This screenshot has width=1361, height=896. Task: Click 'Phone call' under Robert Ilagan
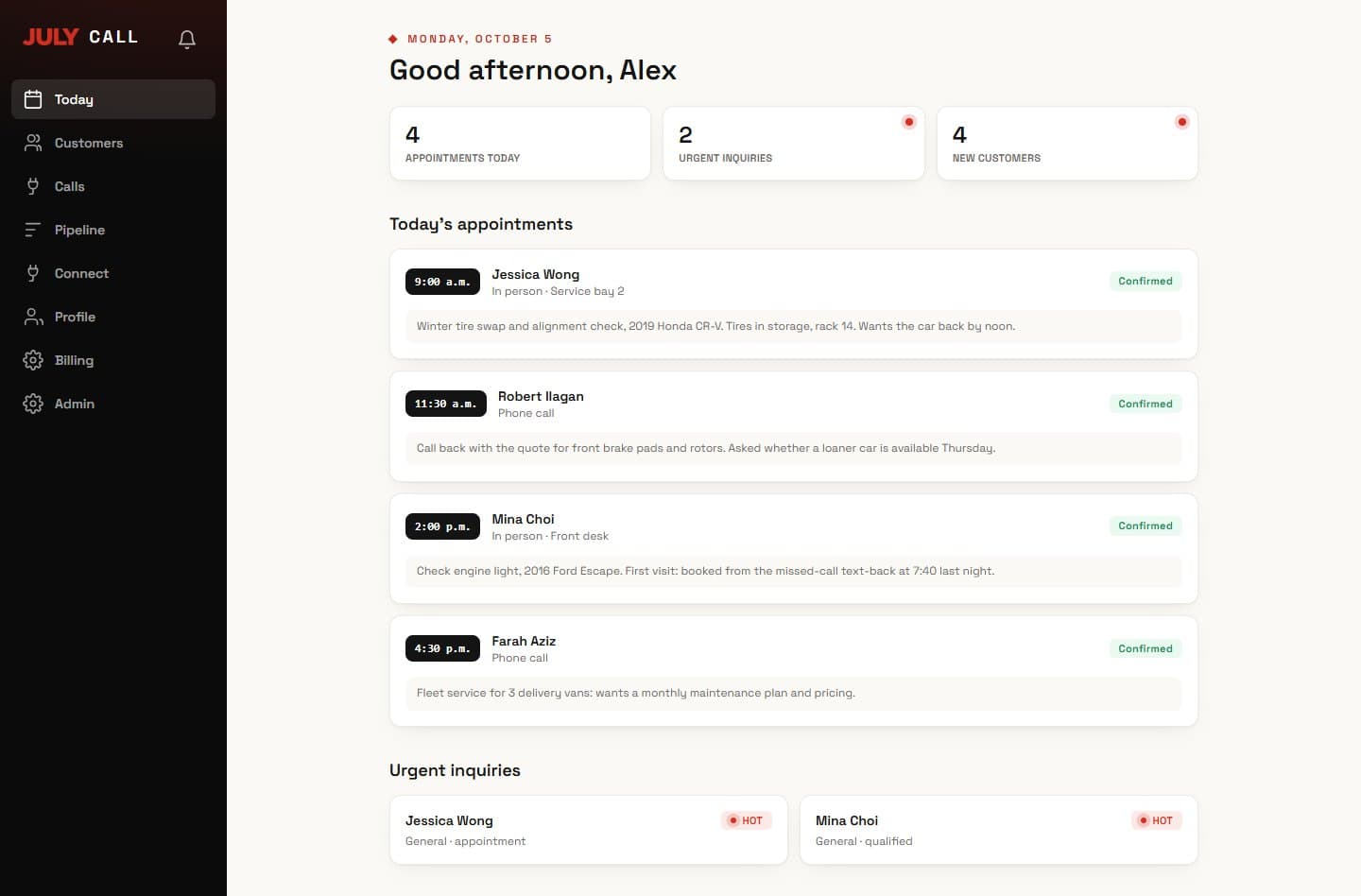(x=525, y=413)
